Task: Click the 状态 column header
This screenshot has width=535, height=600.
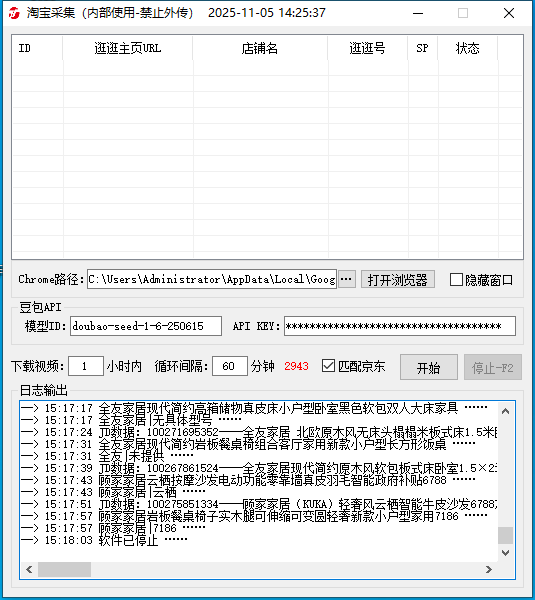Action: [468, 48]
